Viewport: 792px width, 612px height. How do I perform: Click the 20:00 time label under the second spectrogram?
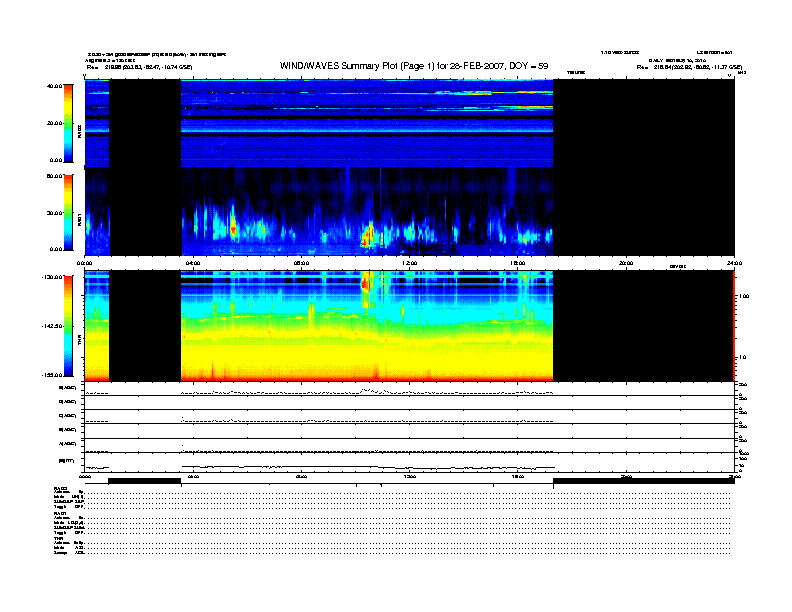(x=626, y=263)
